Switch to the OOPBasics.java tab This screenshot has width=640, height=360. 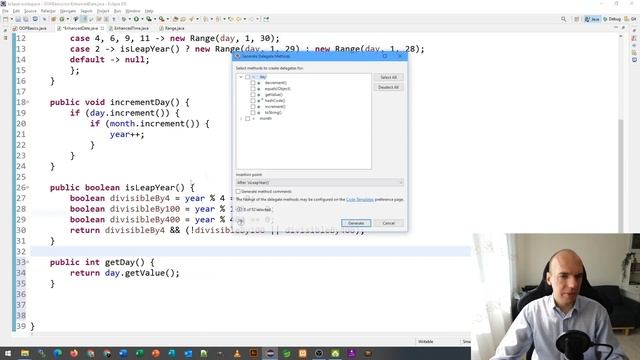pos(33,28)
